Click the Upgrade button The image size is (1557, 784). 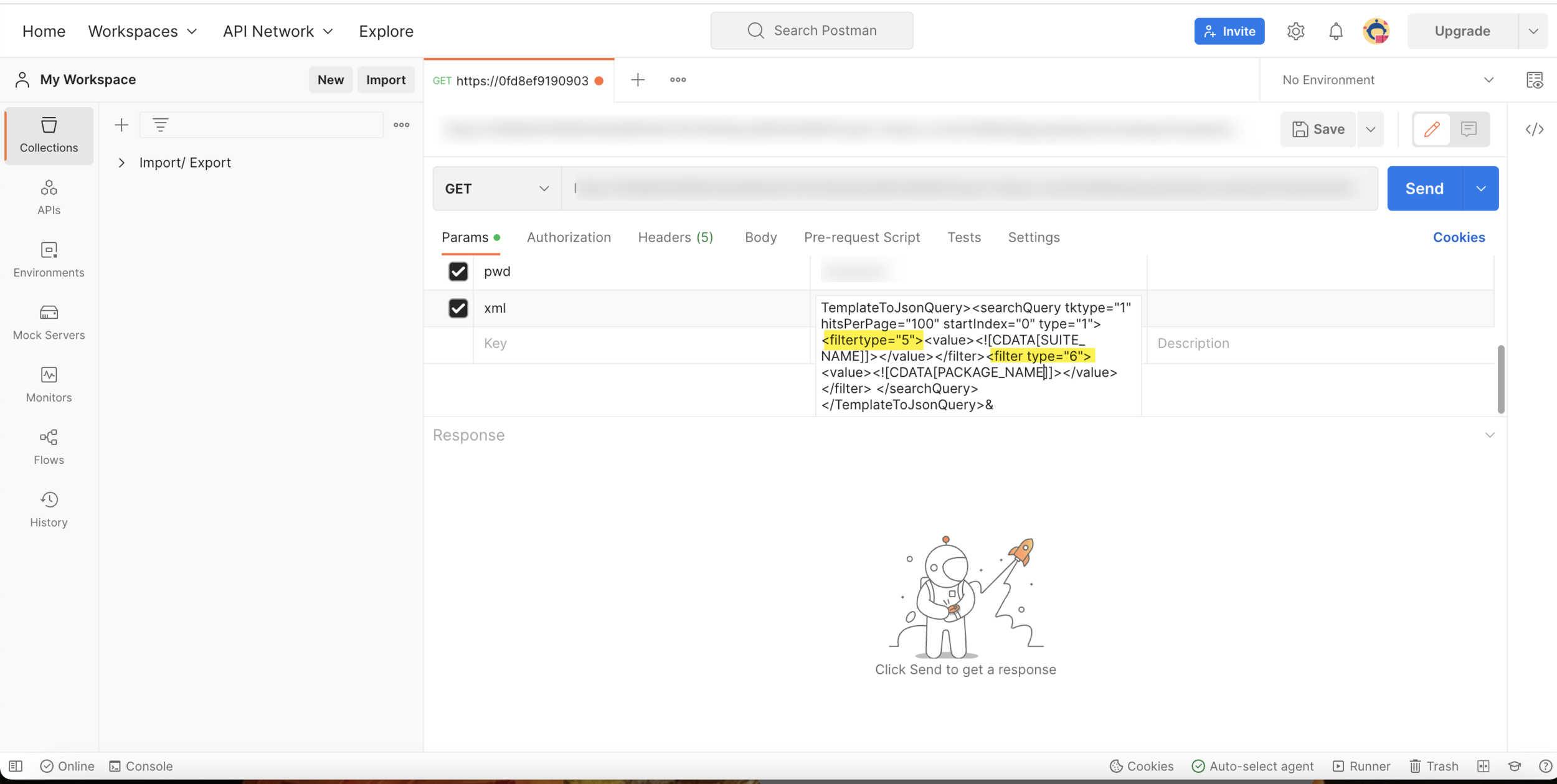tap(1462, 31)
